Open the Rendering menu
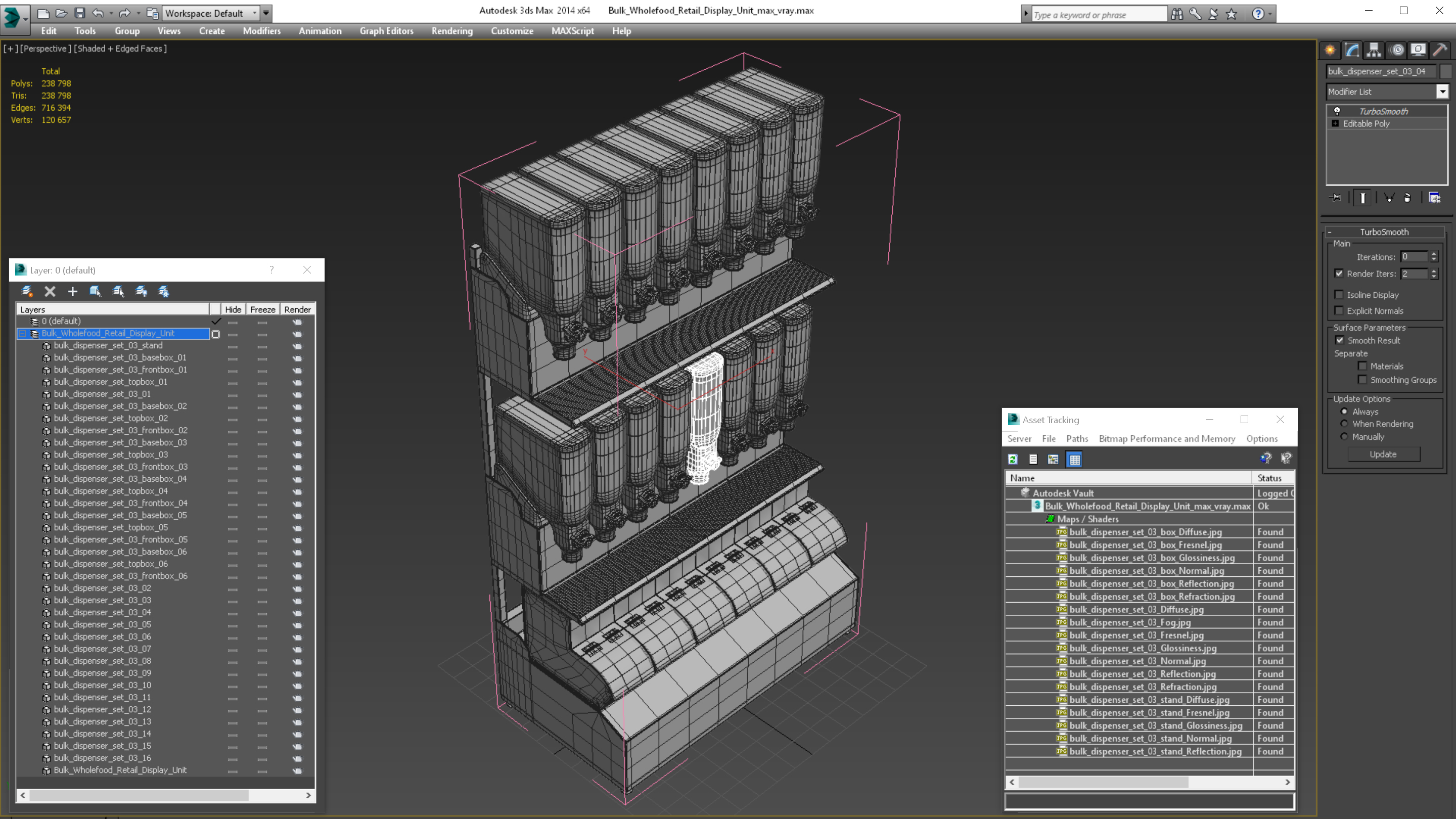Image resolution: width=1456 pixels, height=819 pixels. pos(451,31)
